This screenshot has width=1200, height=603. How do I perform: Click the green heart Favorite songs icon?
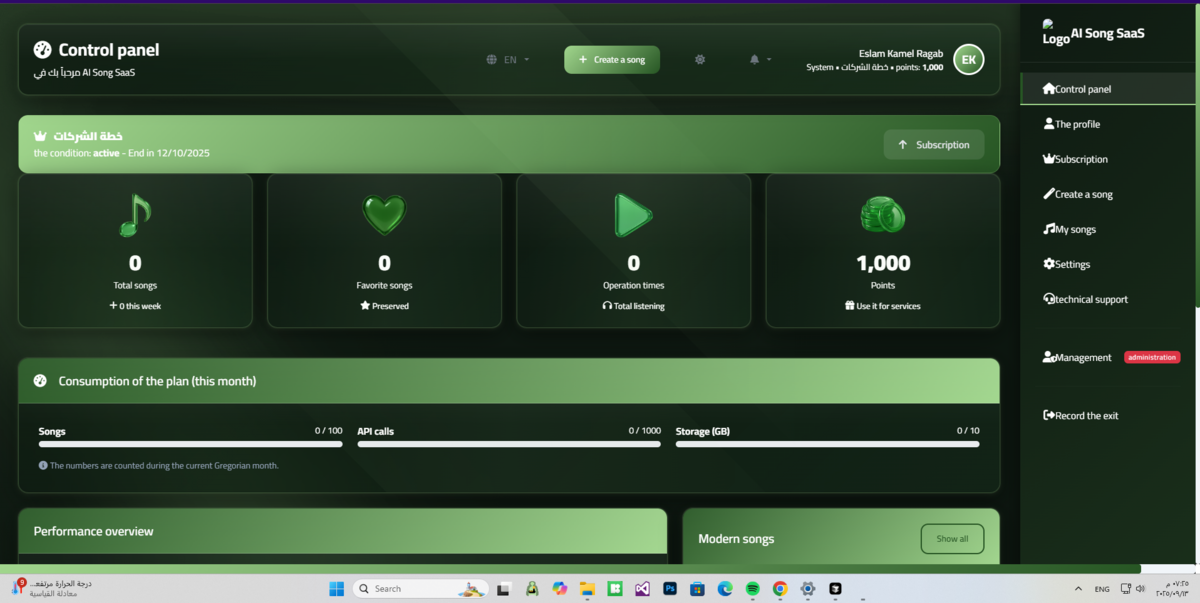[384, 214]
